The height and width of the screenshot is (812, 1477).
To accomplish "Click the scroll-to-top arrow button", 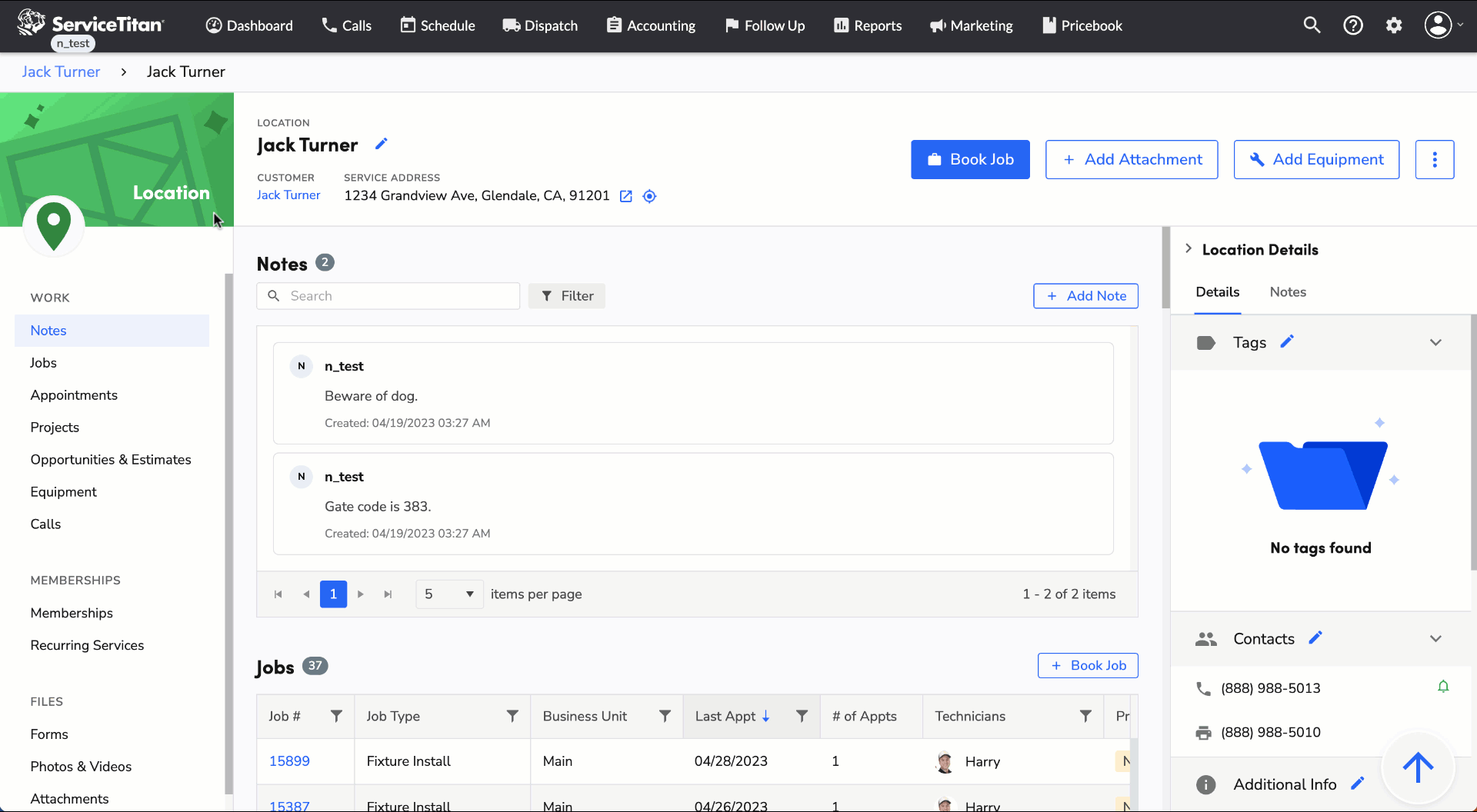I will pyautogui.click(x=1418, y=768).
